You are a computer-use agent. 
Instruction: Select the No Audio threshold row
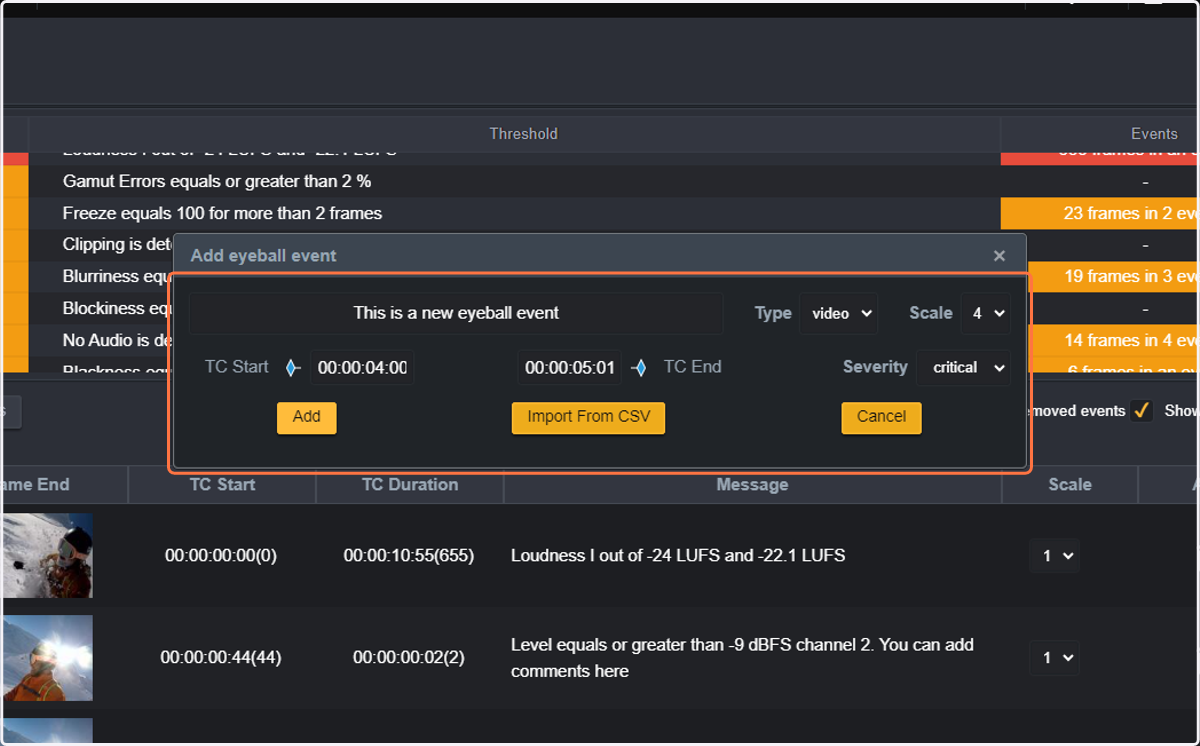point(100,340)
